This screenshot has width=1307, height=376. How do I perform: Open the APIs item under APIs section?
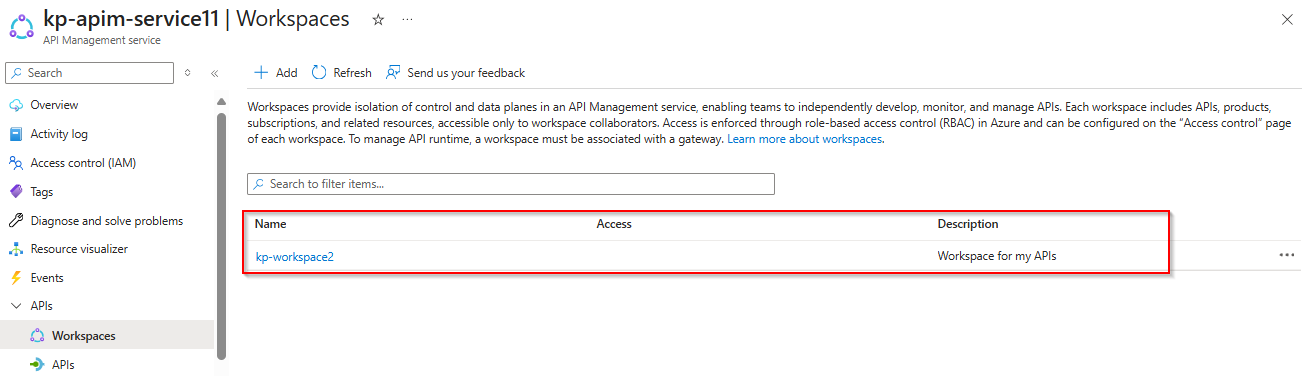coord(63,365)
